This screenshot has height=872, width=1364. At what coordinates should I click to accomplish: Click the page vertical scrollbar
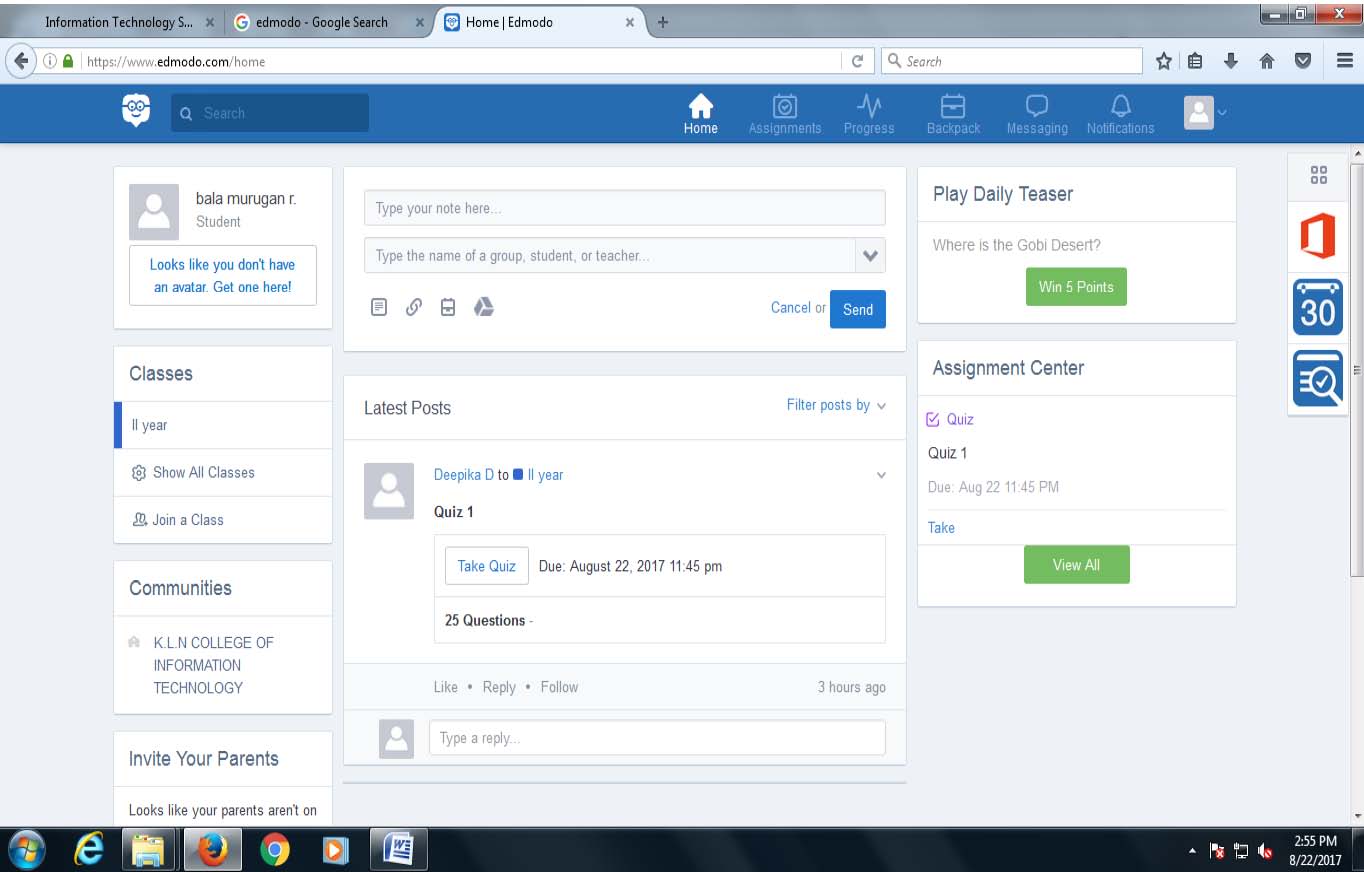coord(1357,370)
